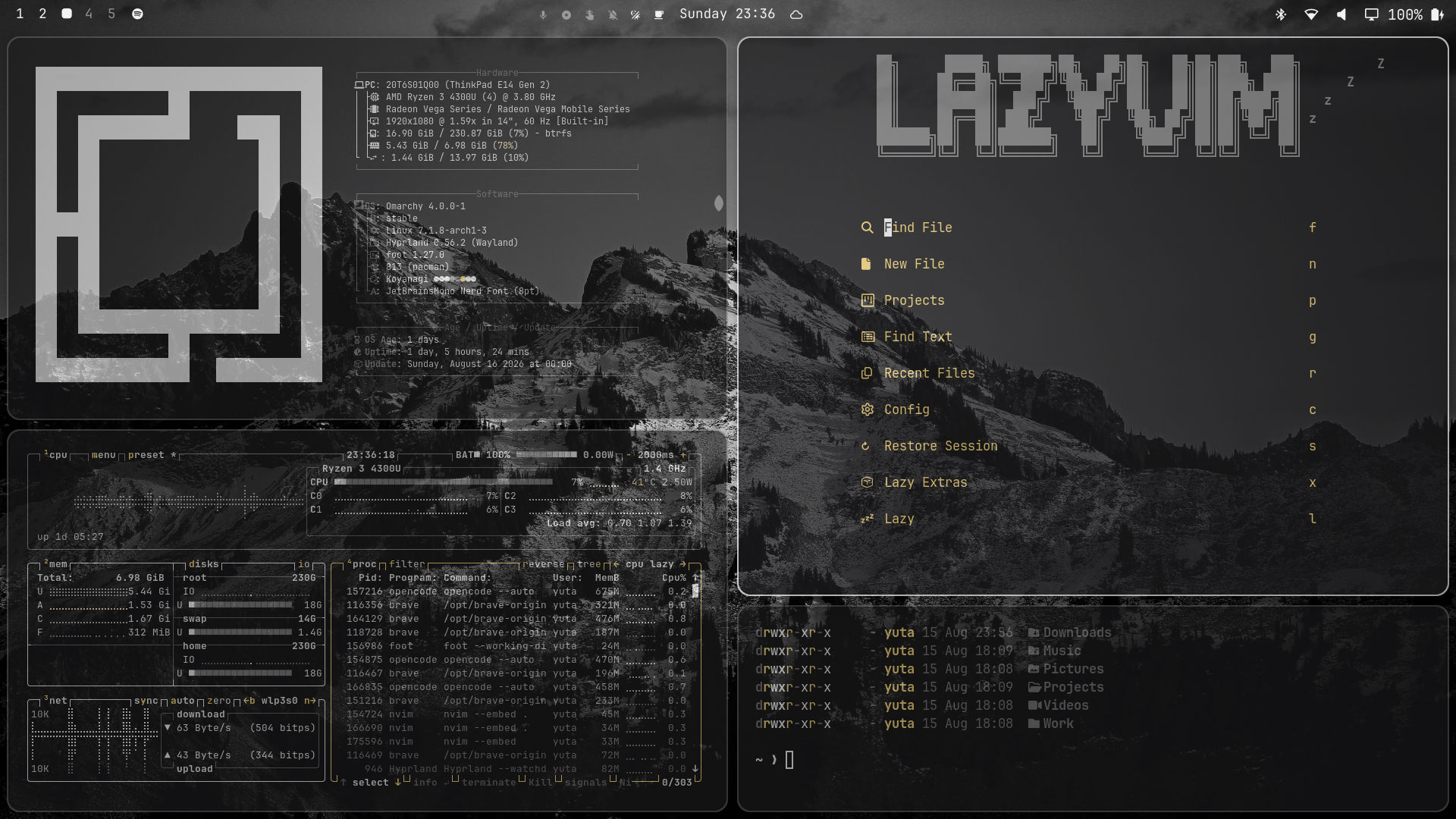1456x819 pixels.
Task: Select next network interface with n arrow
Action: coord(310,701)
